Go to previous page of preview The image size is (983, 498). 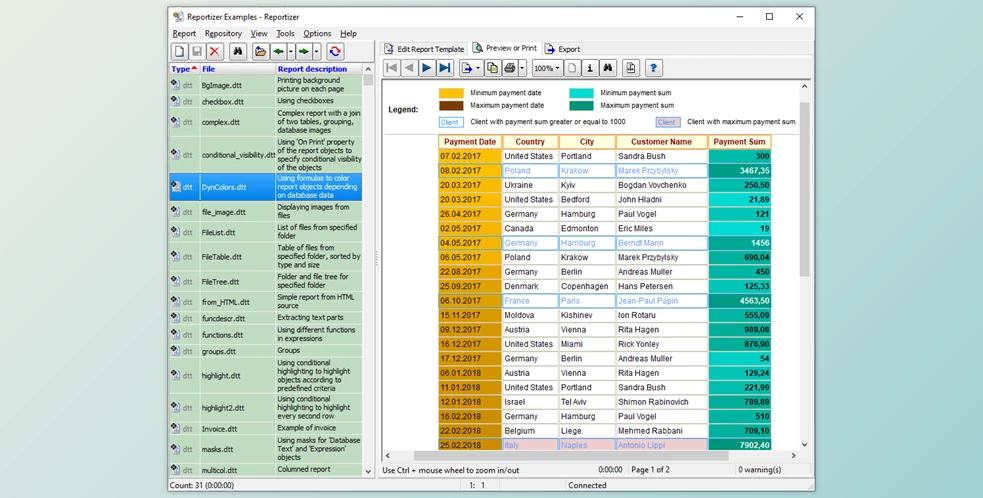click(x=409, y=68)
